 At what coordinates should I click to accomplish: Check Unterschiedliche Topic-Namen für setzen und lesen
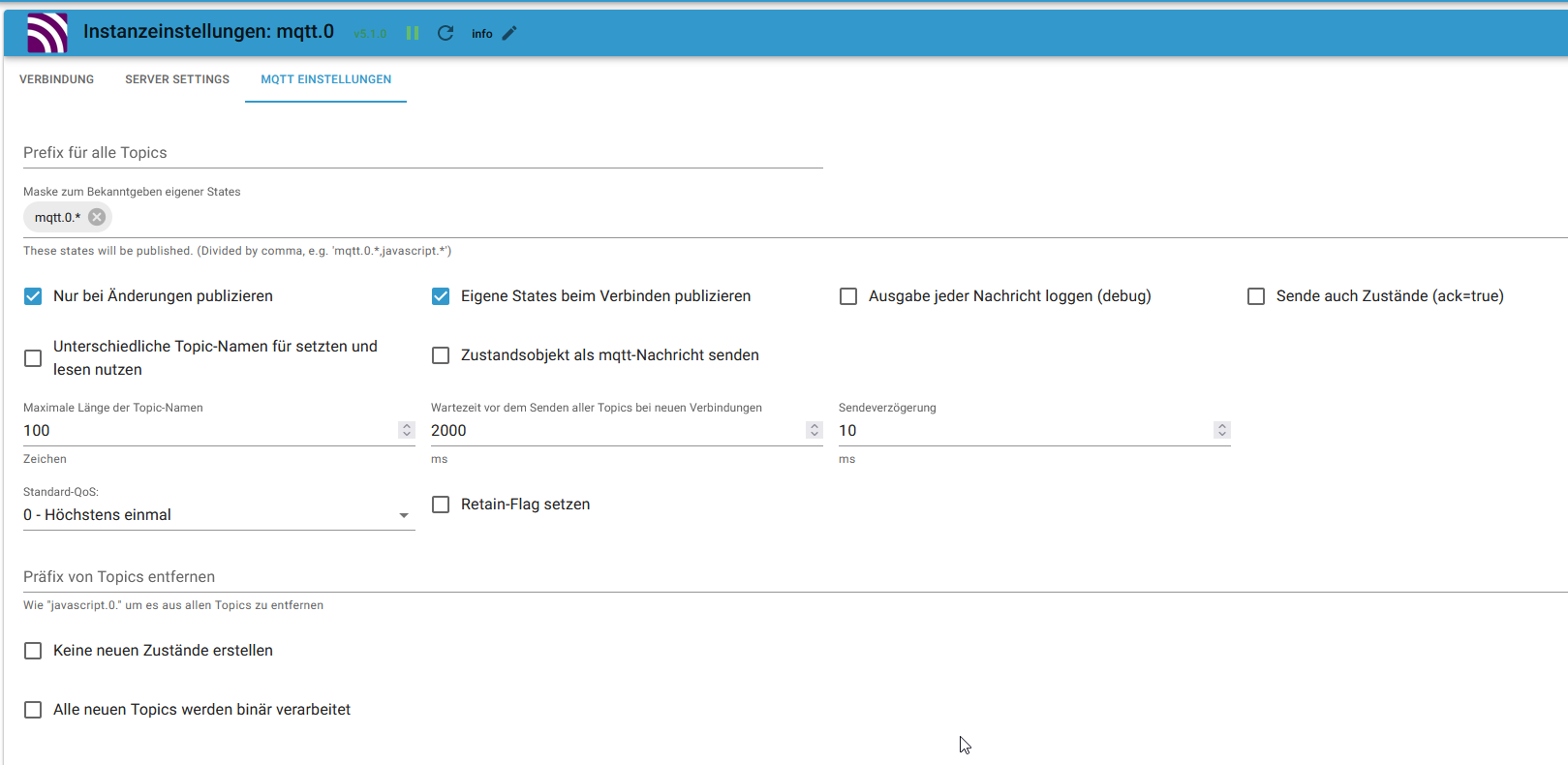click(33, 358)
